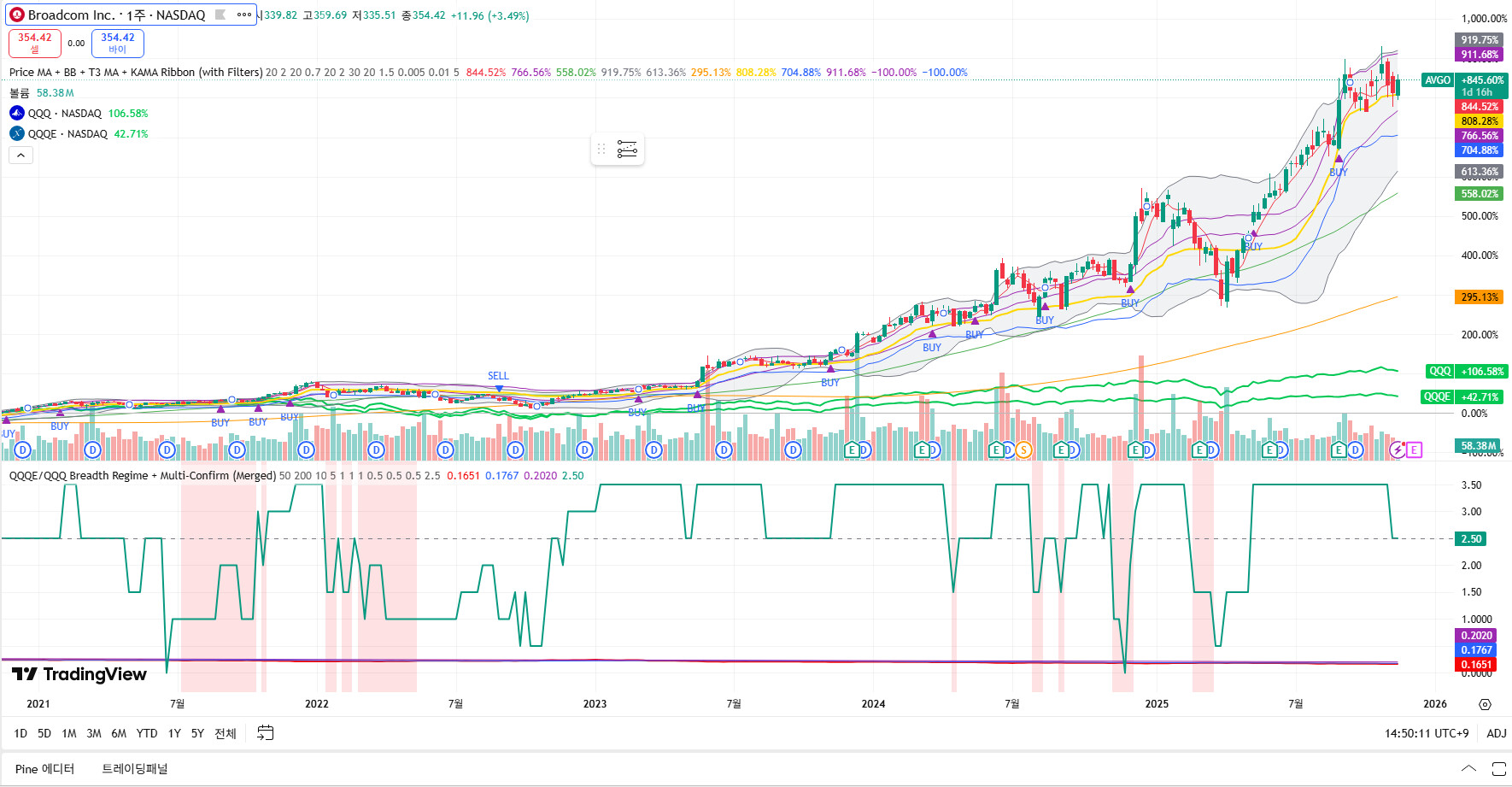This screenshot has width=1512, height=787.
Task: Select the YTD date range
Action: 147,733
